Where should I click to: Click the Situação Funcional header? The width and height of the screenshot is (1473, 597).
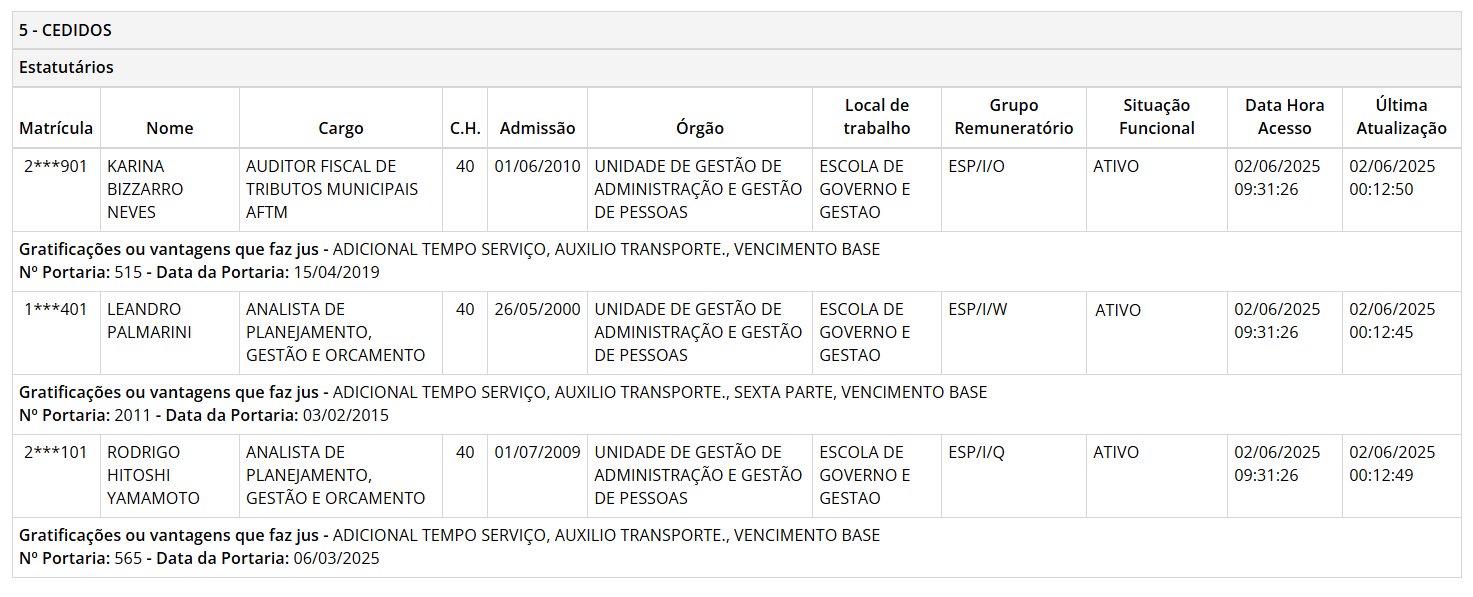click(x=1157, y=117)
